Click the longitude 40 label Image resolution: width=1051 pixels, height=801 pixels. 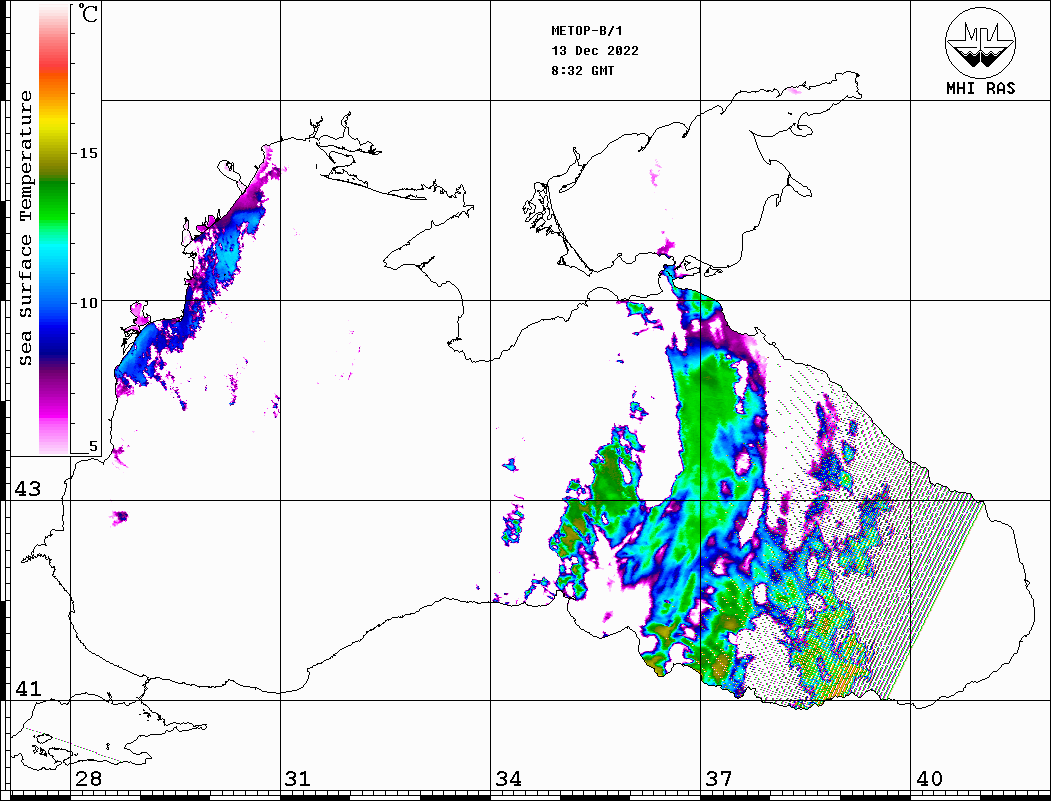[x=928, y=779]
